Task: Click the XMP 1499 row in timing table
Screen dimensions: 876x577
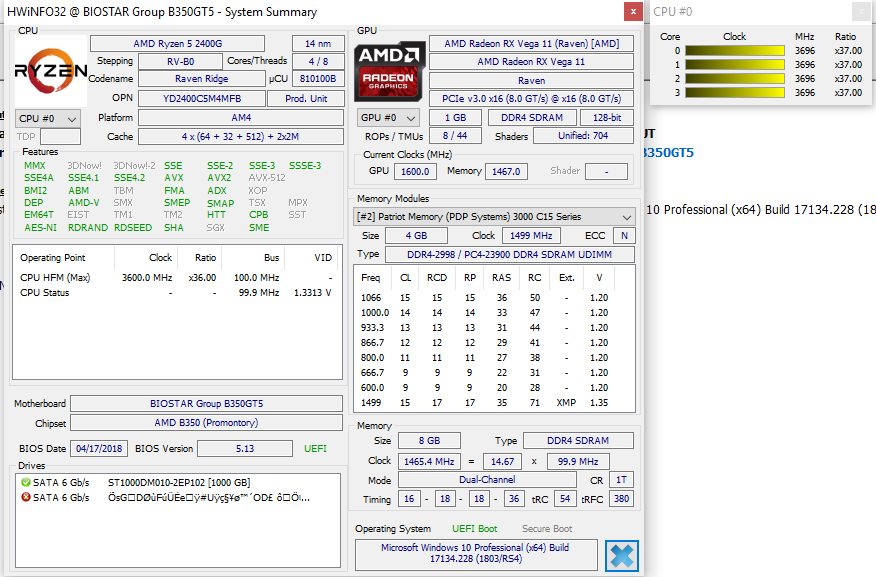Action: click(495, 402)
